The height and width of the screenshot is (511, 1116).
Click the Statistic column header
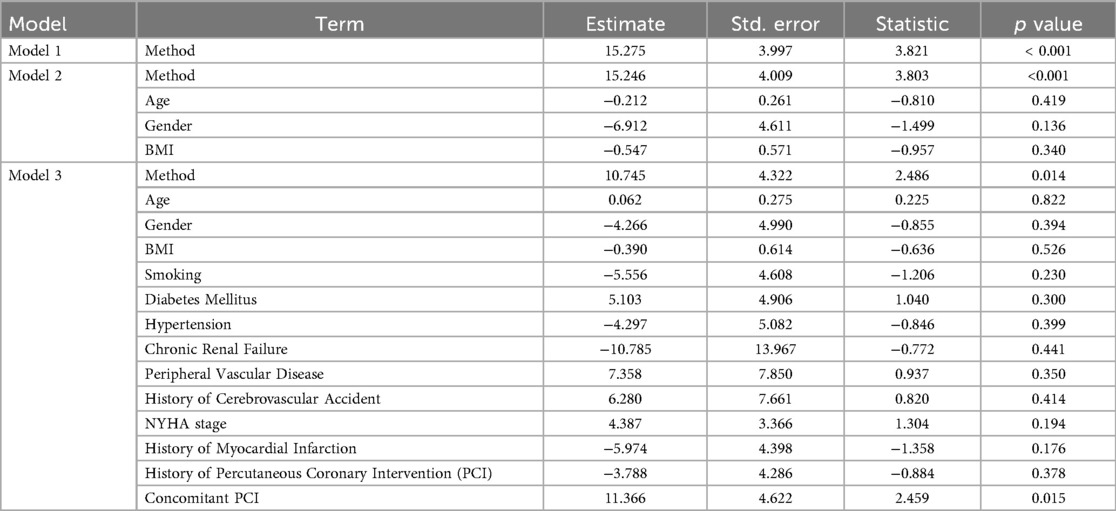pyautogui.click(x=913, y=24)
